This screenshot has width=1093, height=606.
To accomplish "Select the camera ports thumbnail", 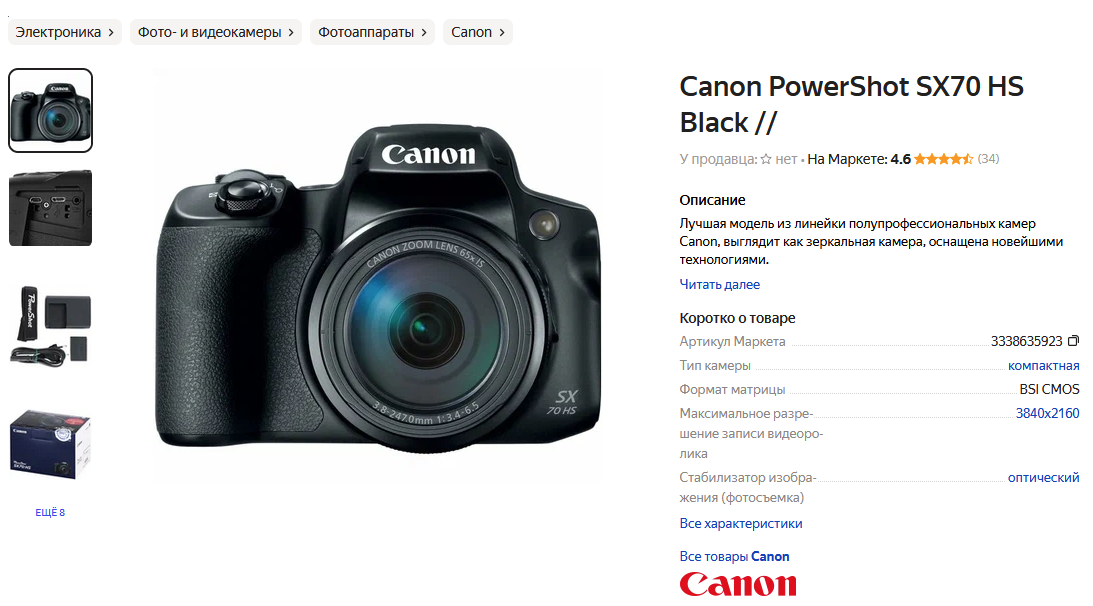I will tap(50, 208).
